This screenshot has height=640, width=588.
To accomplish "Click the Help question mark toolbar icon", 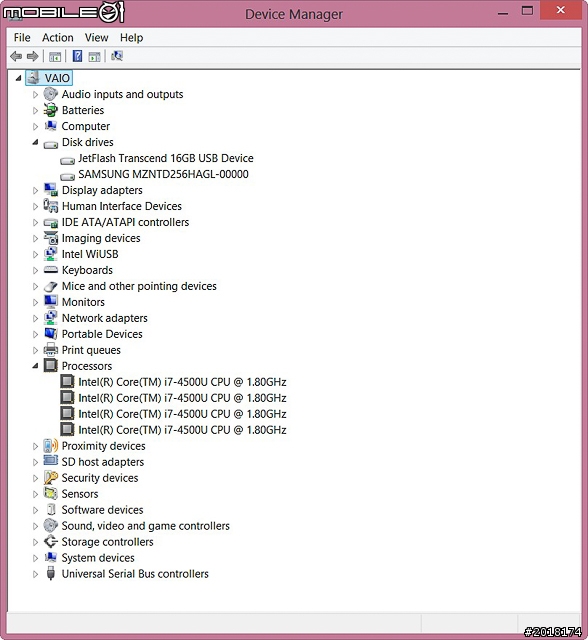I will click(77, 56).
